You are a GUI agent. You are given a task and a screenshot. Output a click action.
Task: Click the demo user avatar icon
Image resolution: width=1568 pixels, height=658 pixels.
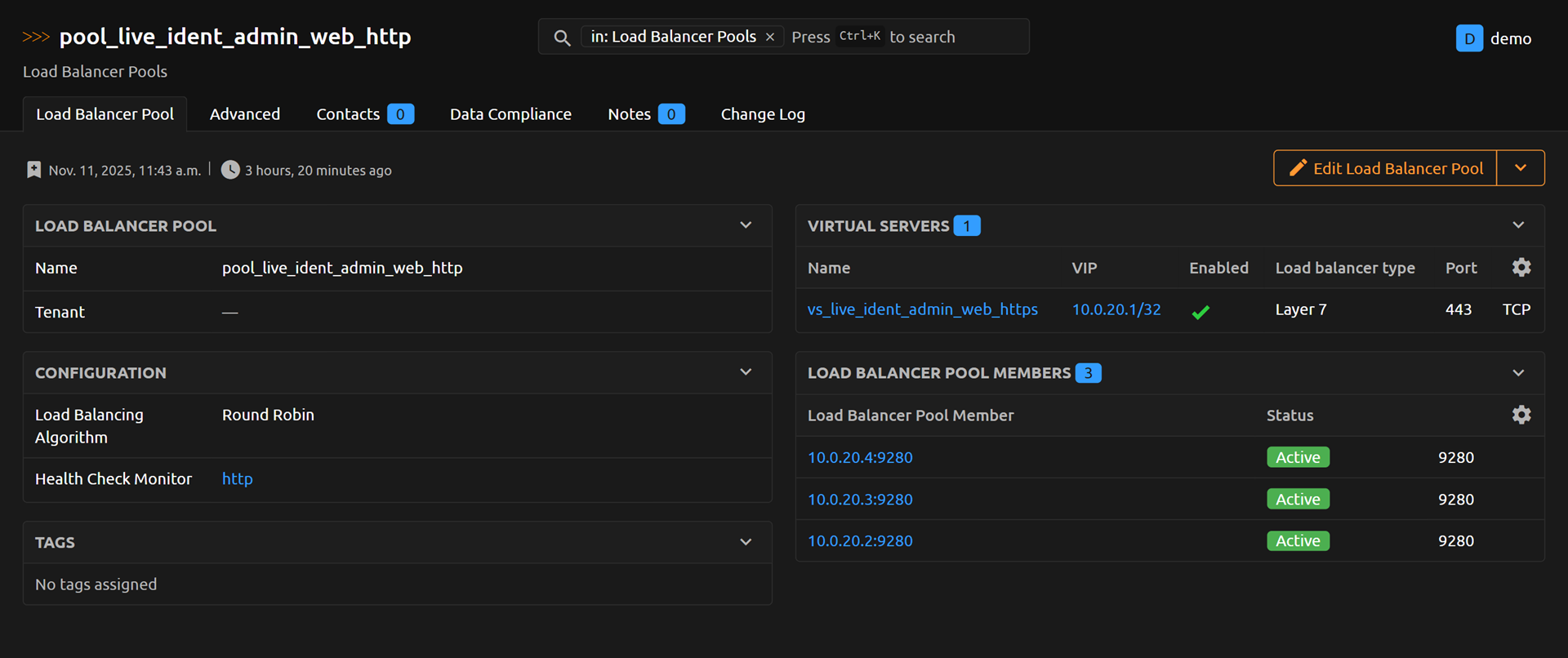click(x=1468, y=38)
